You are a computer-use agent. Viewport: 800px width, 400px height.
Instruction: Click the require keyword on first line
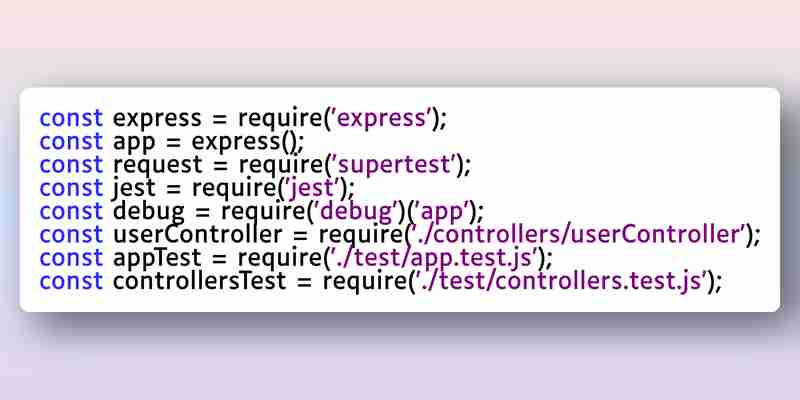click(x=280, y=119)
